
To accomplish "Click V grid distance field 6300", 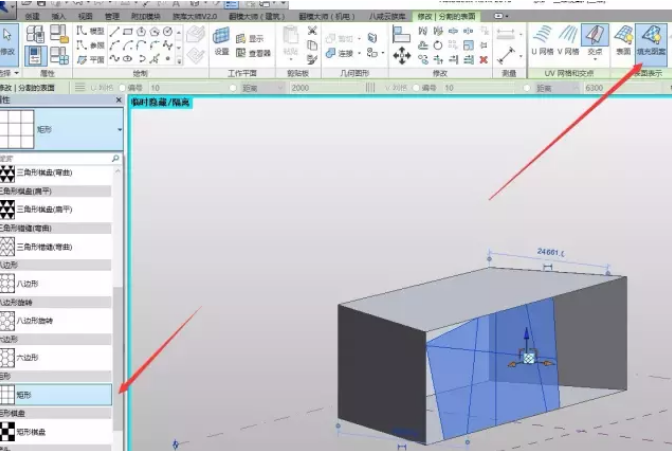I will point(623,88).
